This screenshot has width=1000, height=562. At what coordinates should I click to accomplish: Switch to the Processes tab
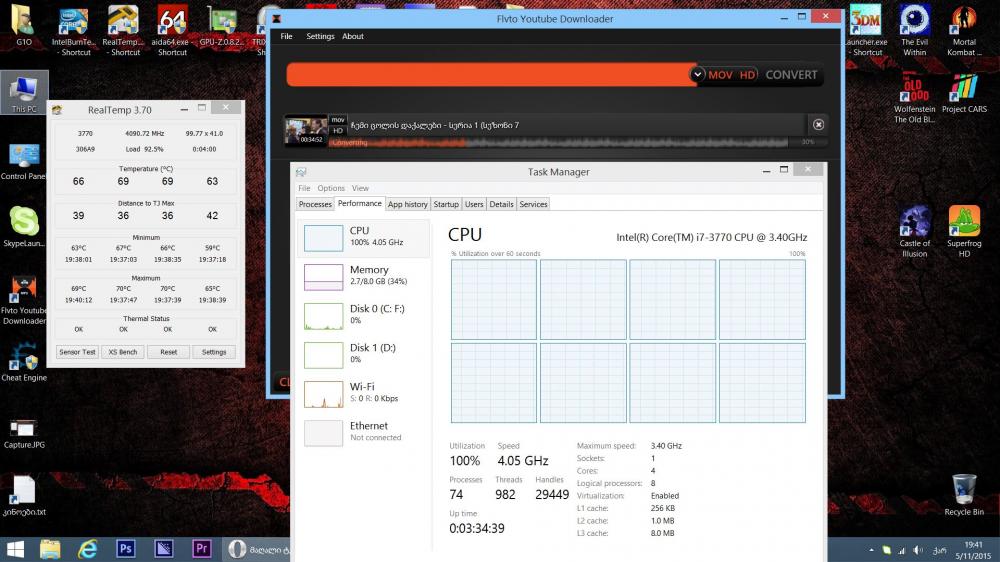(x=315, y=204)
